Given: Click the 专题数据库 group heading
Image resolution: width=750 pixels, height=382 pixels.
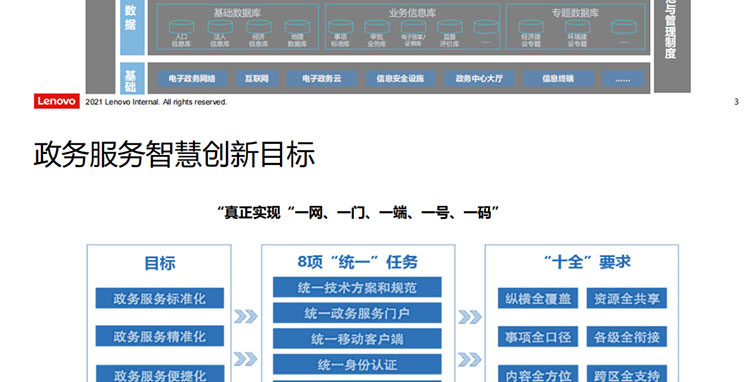Looking at the screenshot, I should click(575, 13).
